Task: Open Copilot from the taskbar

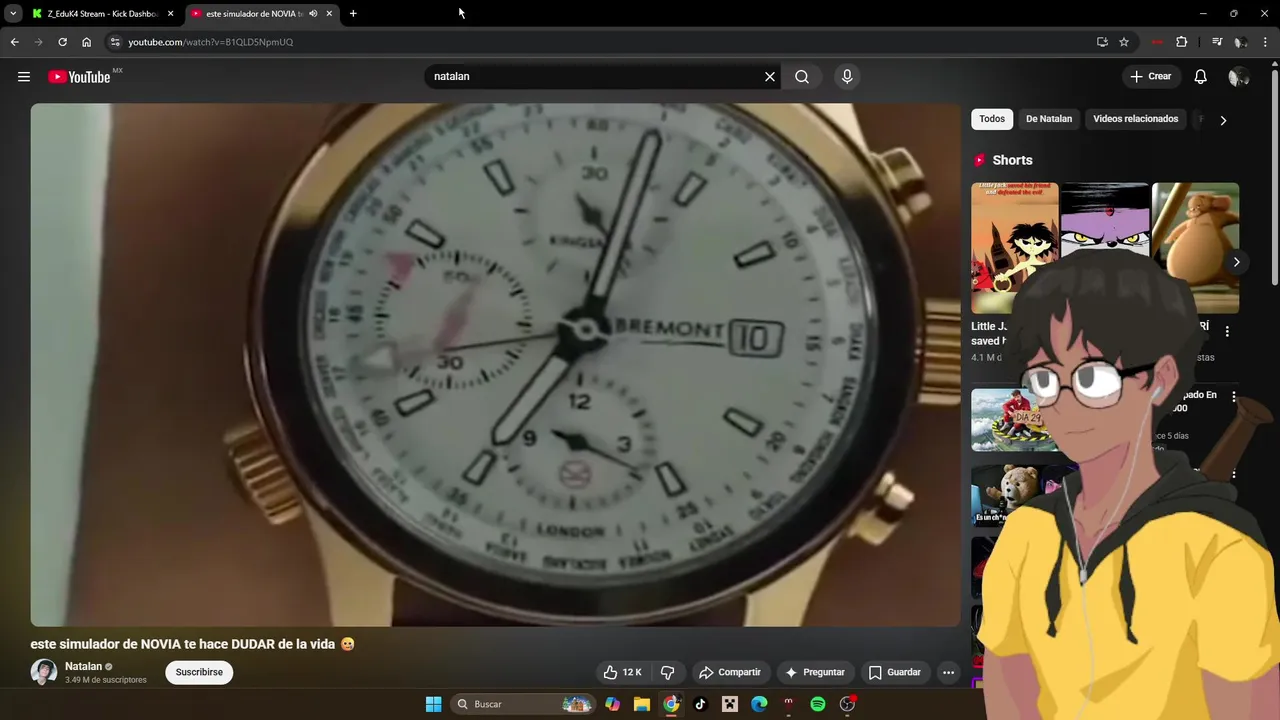Action: (613, 704)
